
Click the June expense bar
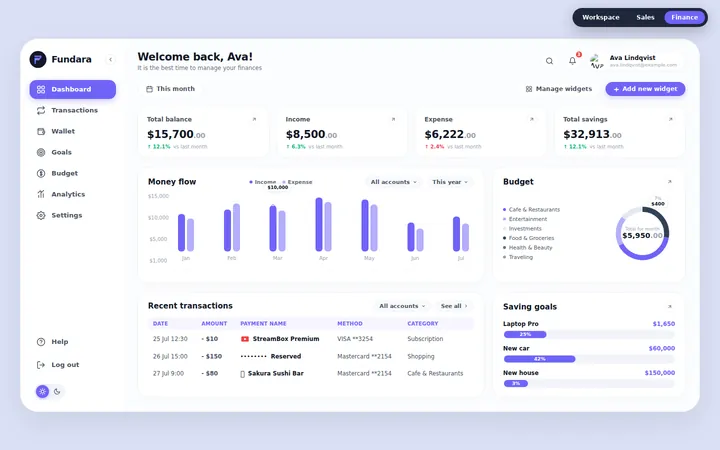tap(420, 240)
